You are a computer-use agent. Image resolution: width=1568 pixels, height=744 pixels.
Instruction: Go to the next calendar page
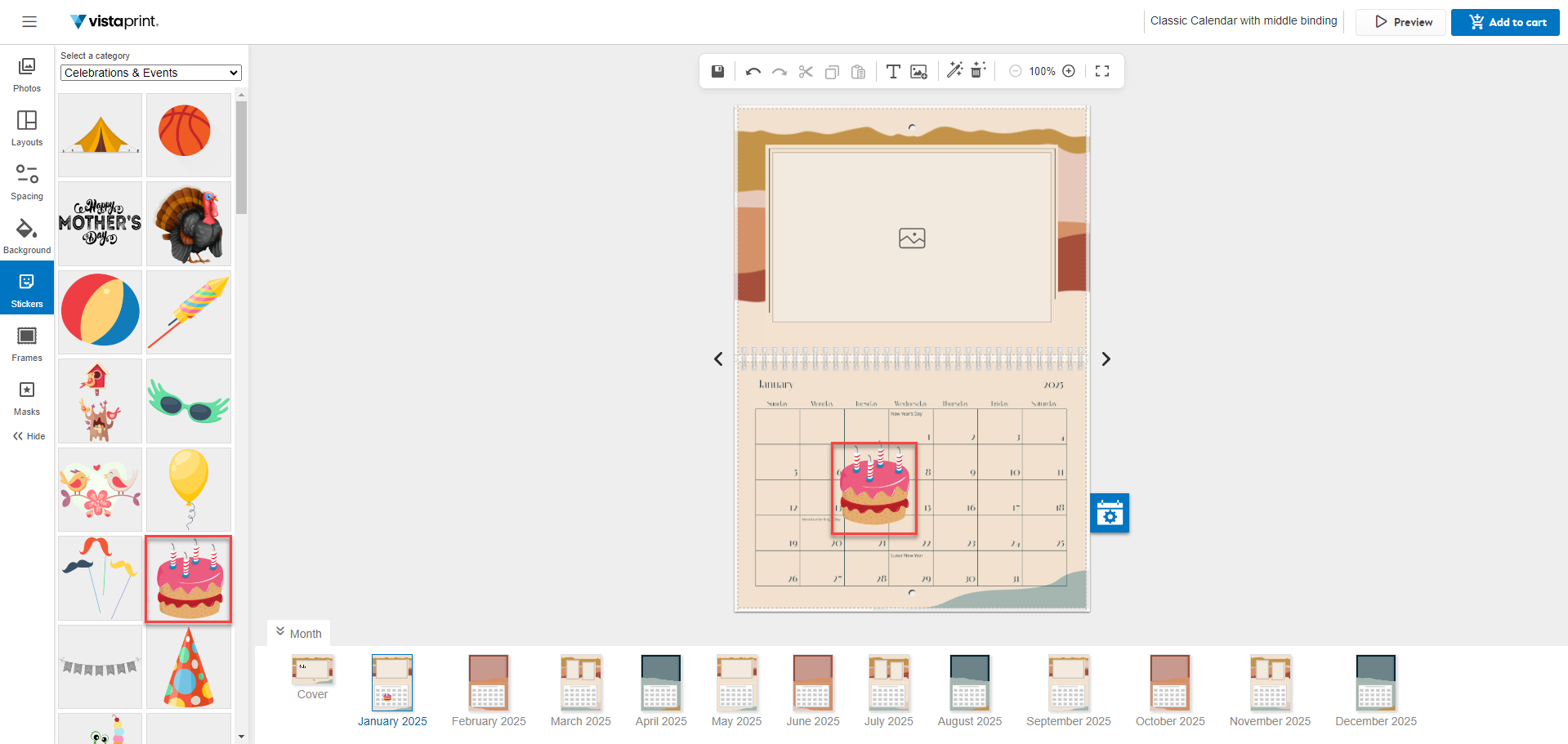[x=1106, y=359]
